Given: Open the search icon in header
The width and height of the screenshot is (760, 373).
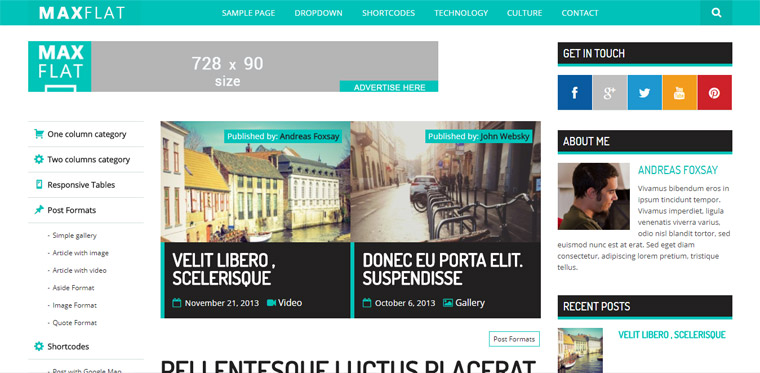Looking at the screenshot, I should (716, 13).
